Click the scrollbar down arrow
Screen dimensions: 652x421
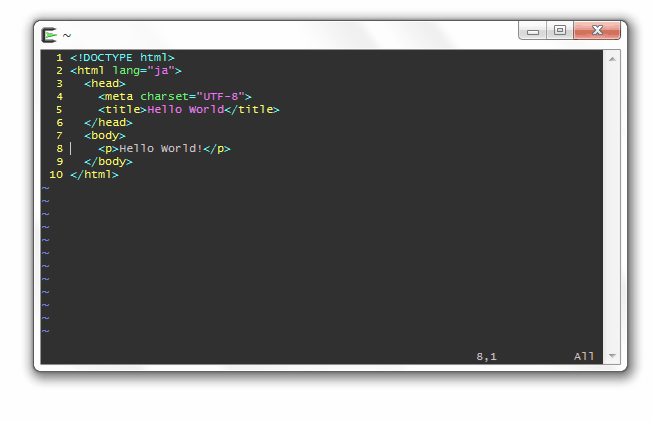[612, 356]
